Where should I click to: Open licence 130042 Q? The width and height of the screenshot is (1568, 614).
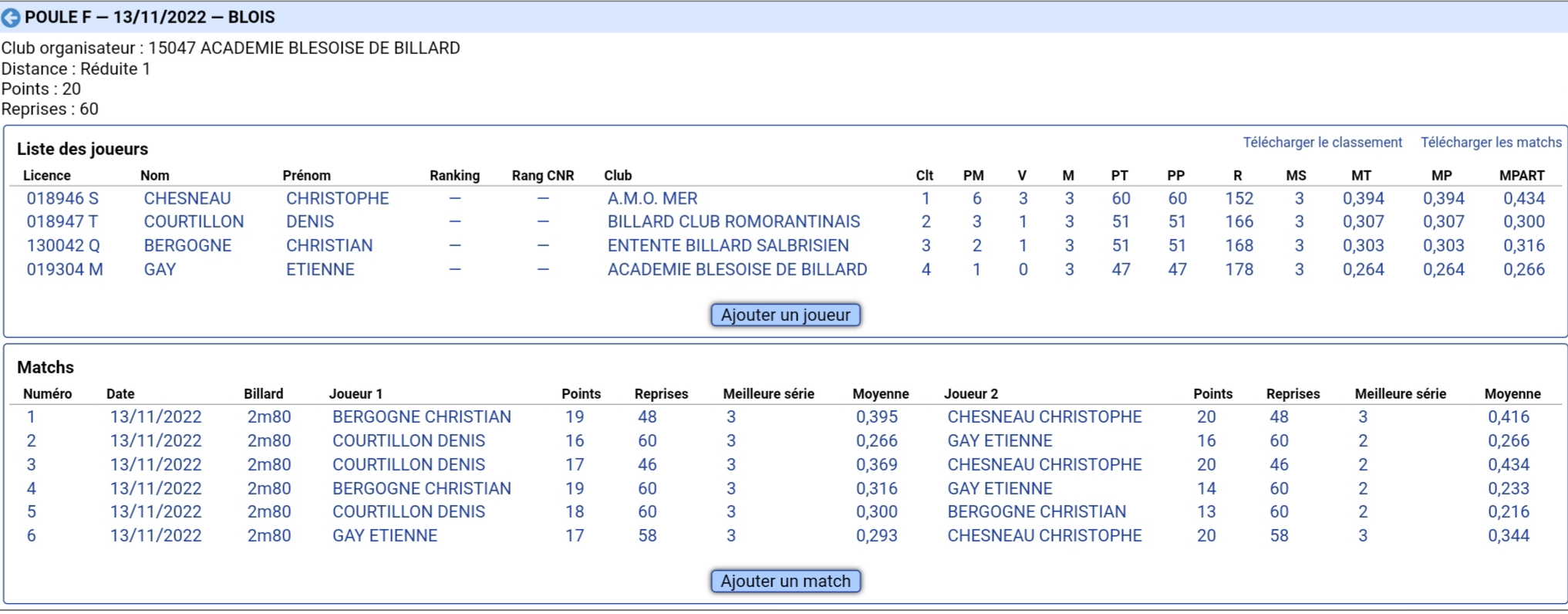click(63, 245)
